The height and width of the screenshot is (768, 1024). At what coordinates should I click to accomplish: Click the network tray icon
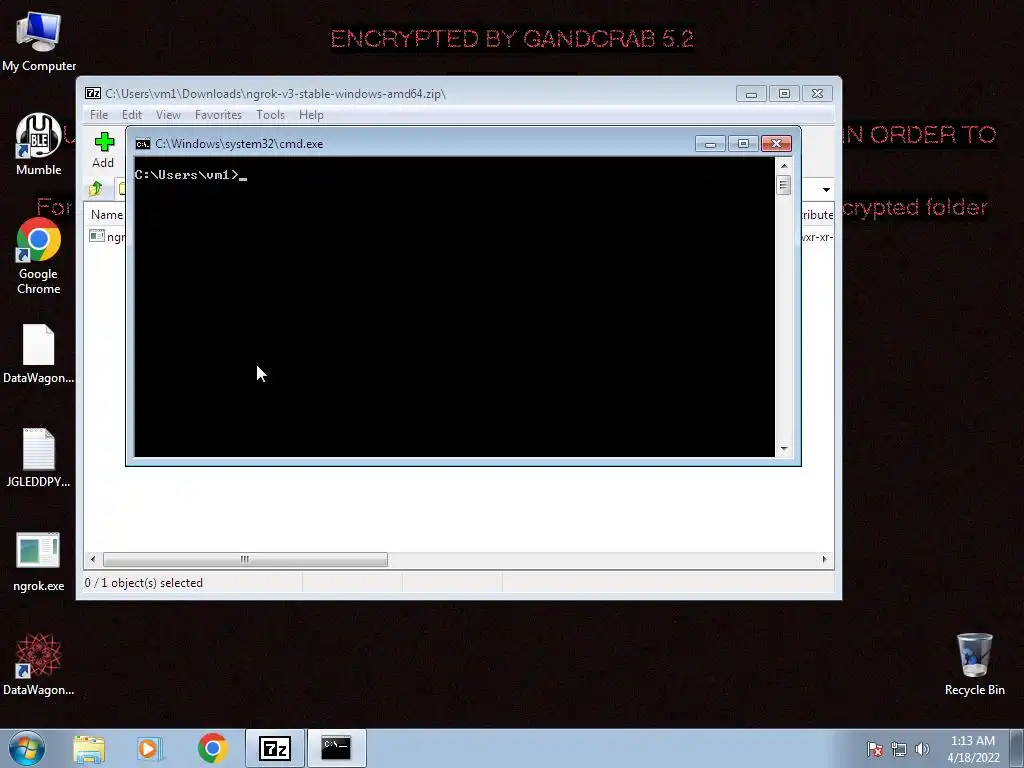(x=899, y=749)
